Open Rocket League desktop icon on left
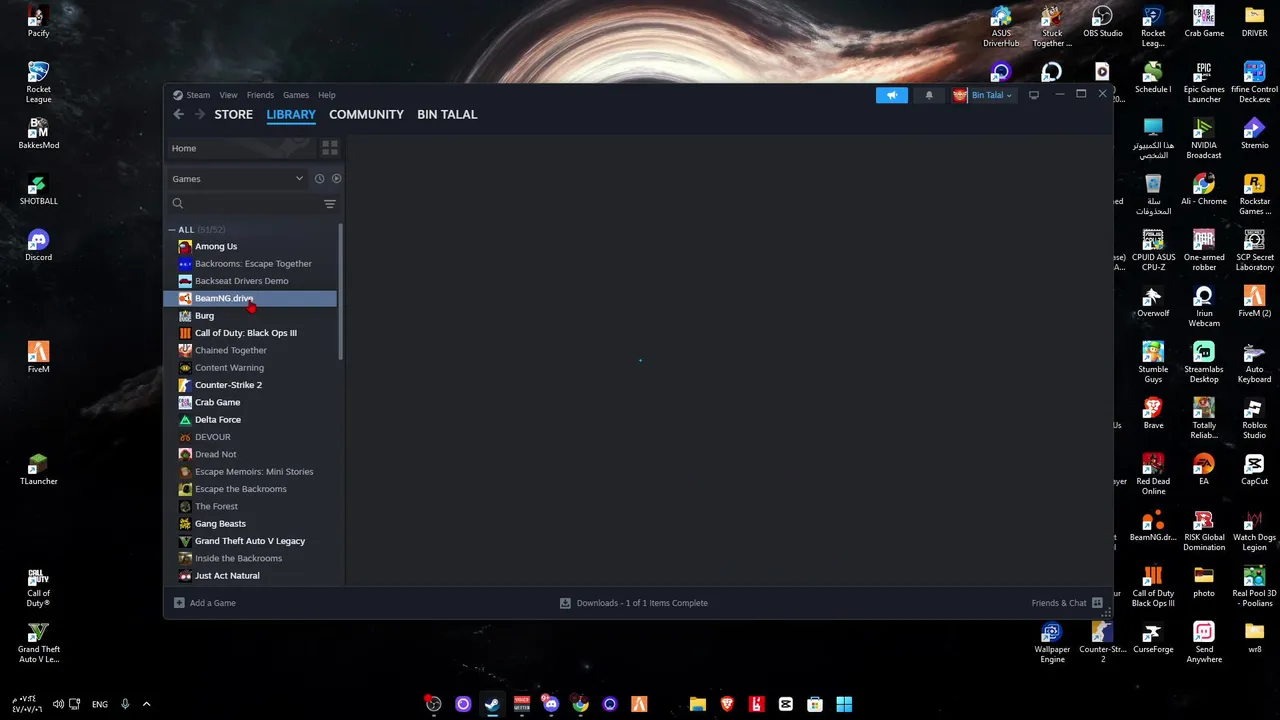 pos(38,83)
